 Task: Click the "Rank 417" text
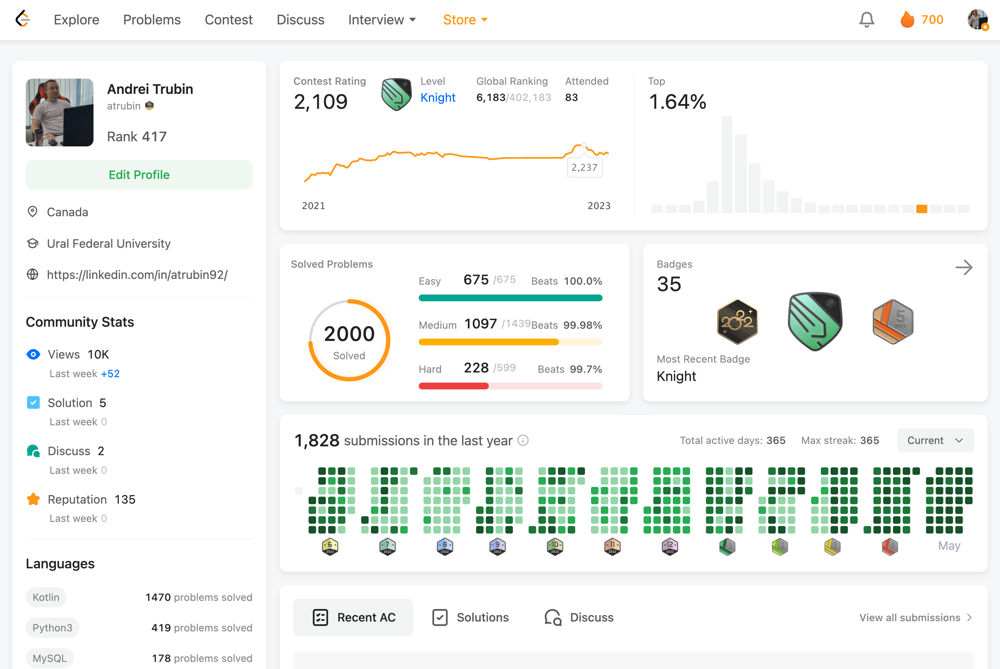click(136, 136)
